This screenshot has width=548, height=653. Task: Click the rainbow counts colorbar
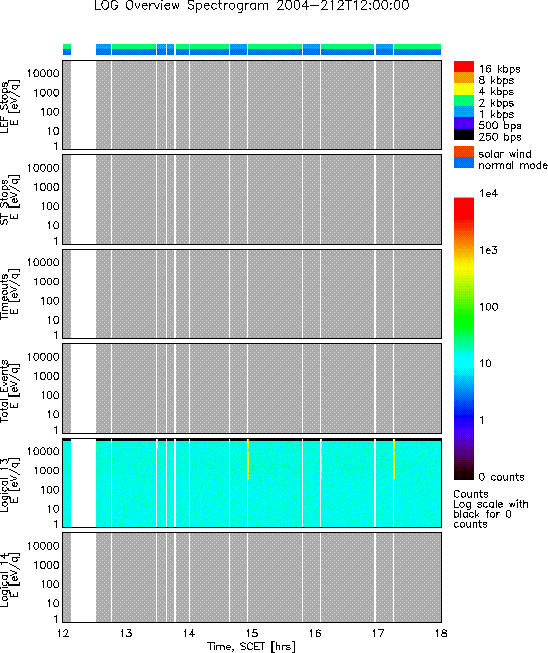tap(463, 339)
